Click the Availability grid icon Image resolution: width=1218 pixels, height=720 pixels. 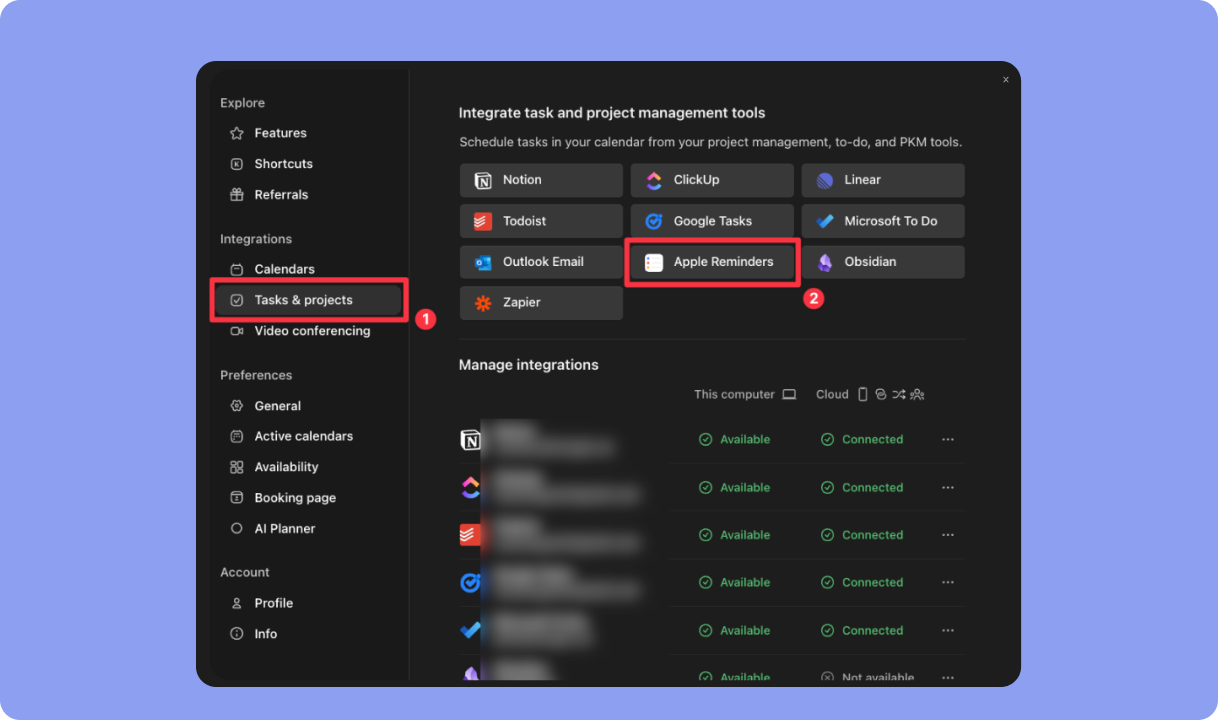pos(237,467)
